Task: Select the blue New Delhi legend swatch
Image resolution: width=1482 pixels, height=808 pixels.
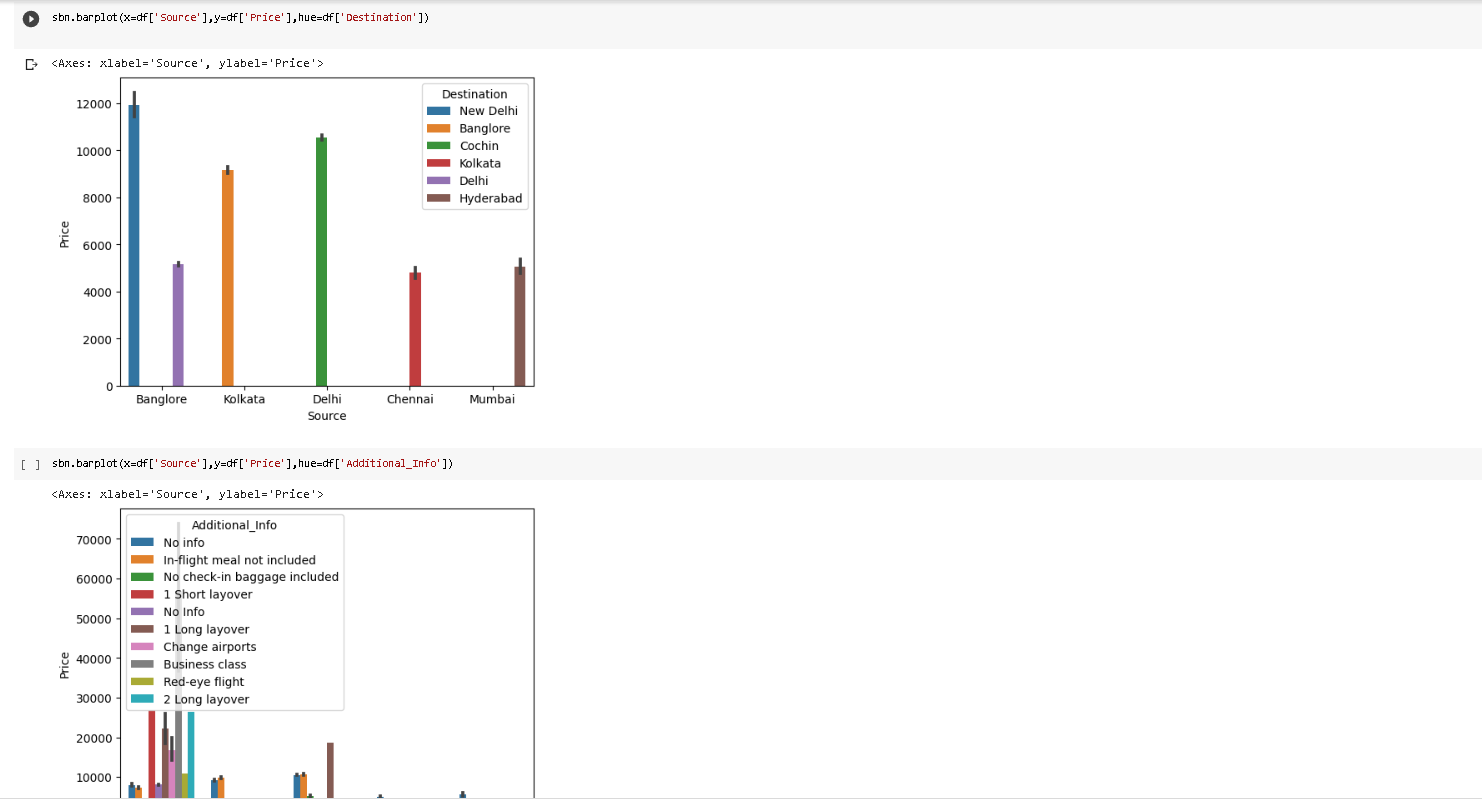Action: (x=438, y=111)
